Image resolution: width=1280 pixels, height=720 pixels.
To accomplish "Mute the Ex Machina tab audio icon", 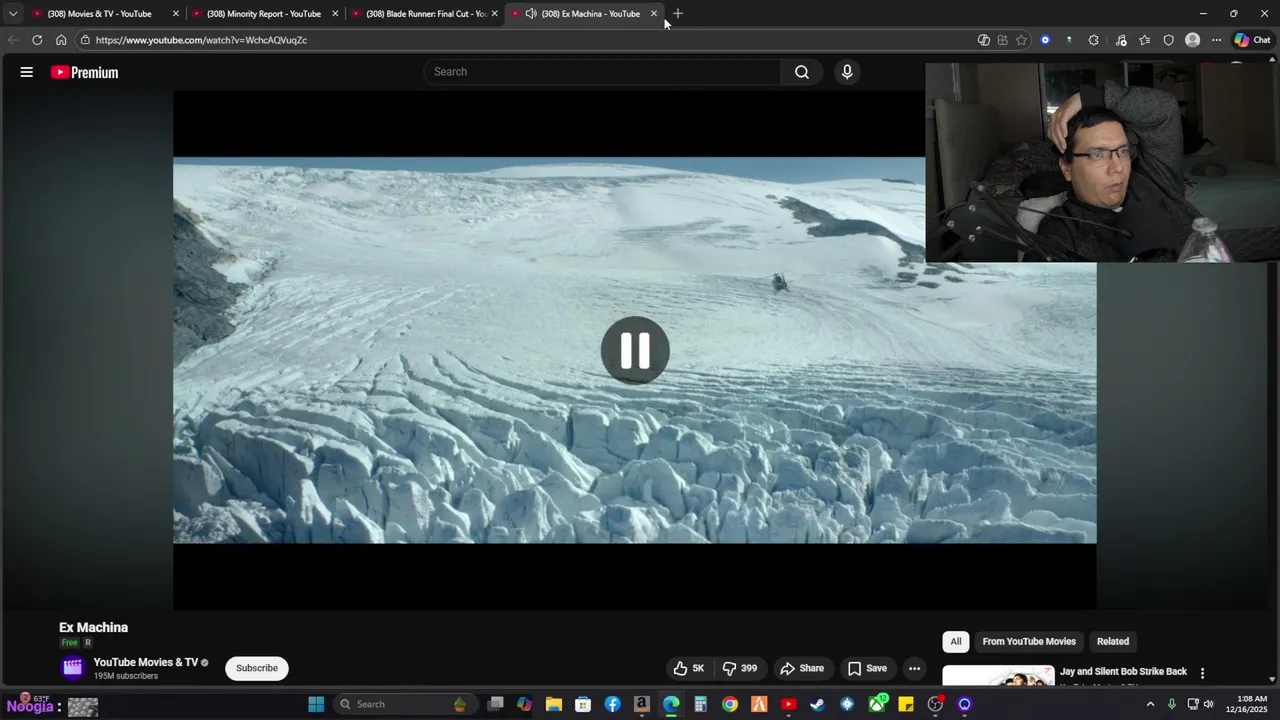I will (x=531, y=14).
